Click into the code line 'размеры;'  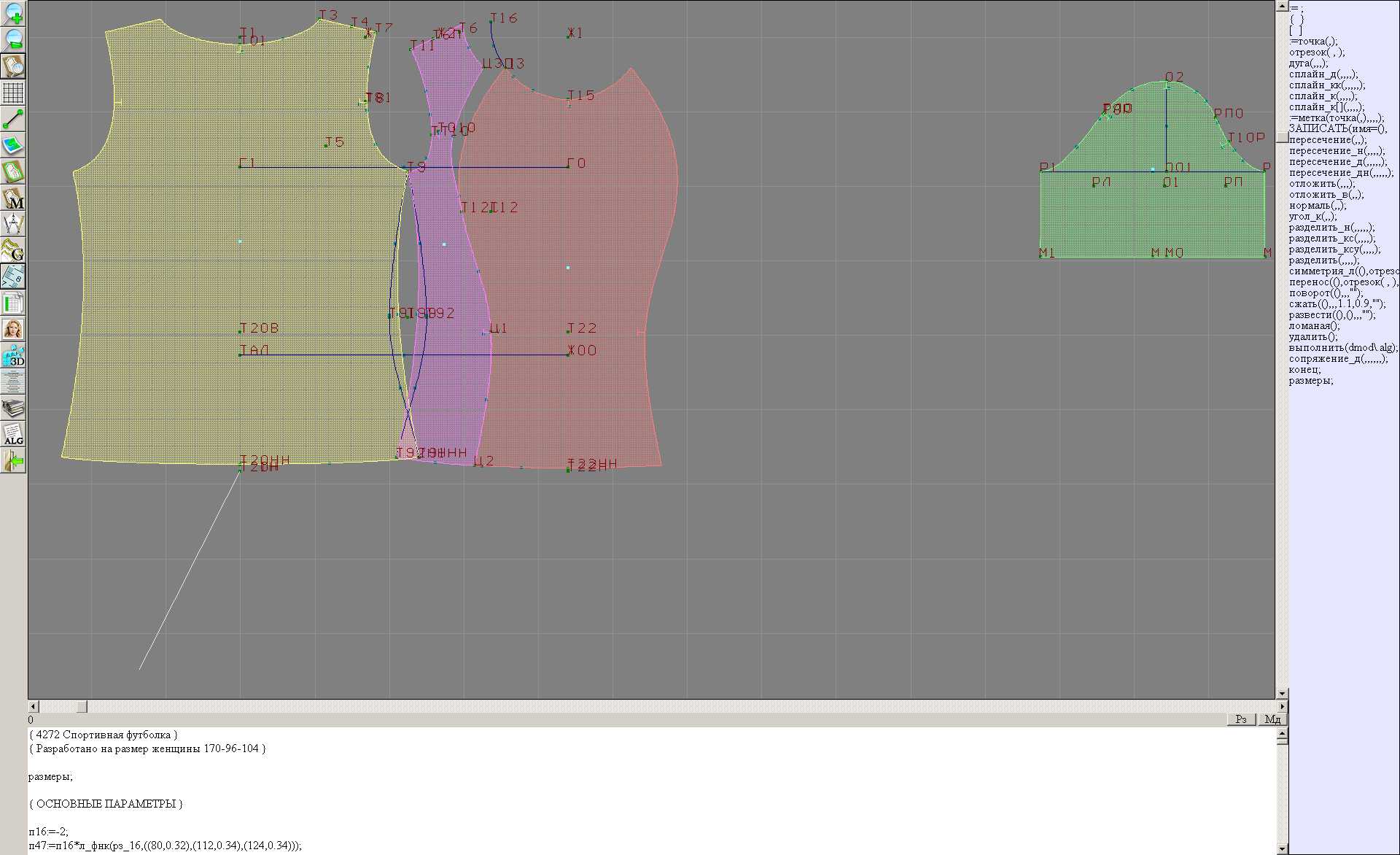(50, 777)
